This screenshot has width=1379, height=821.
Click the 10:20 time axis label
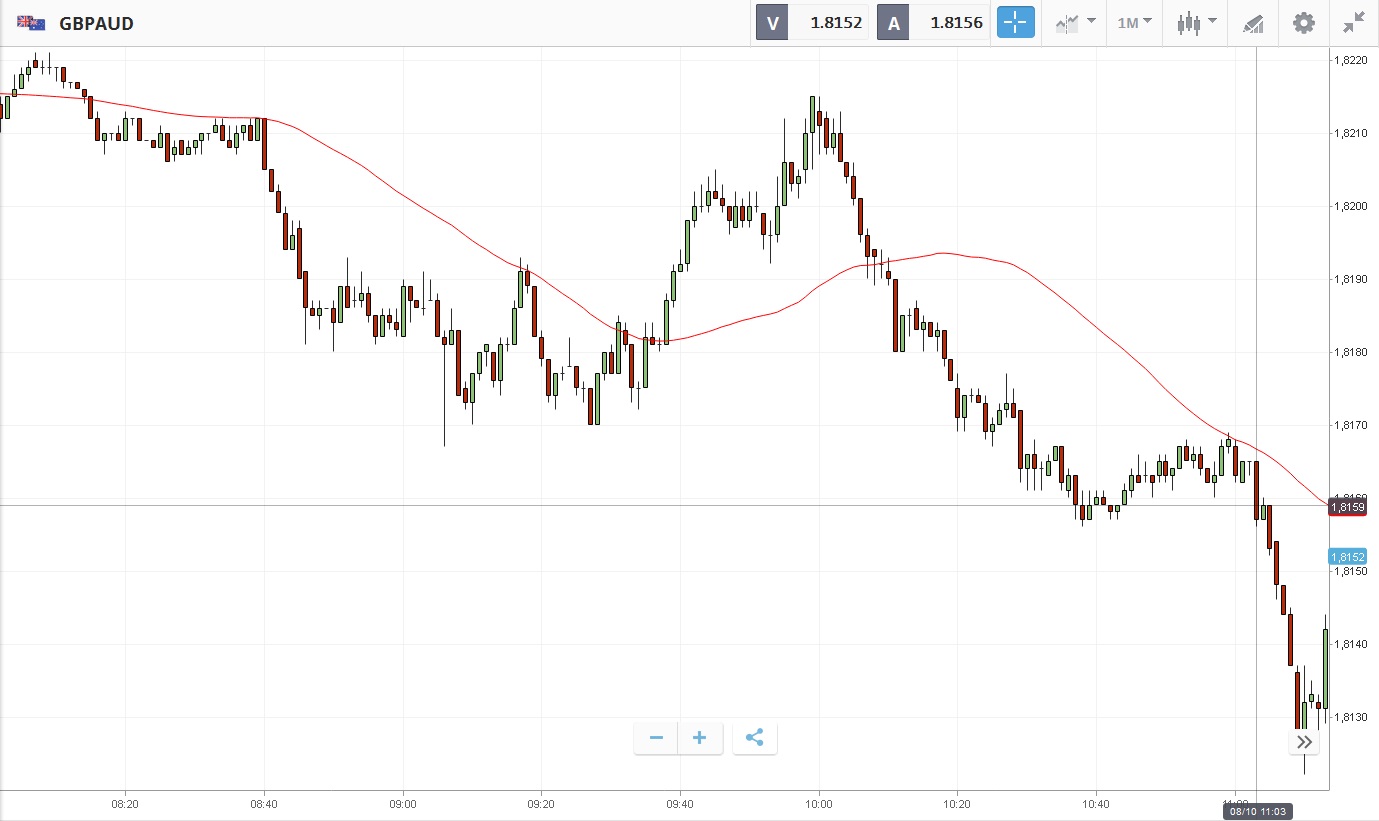click(957, 803)
